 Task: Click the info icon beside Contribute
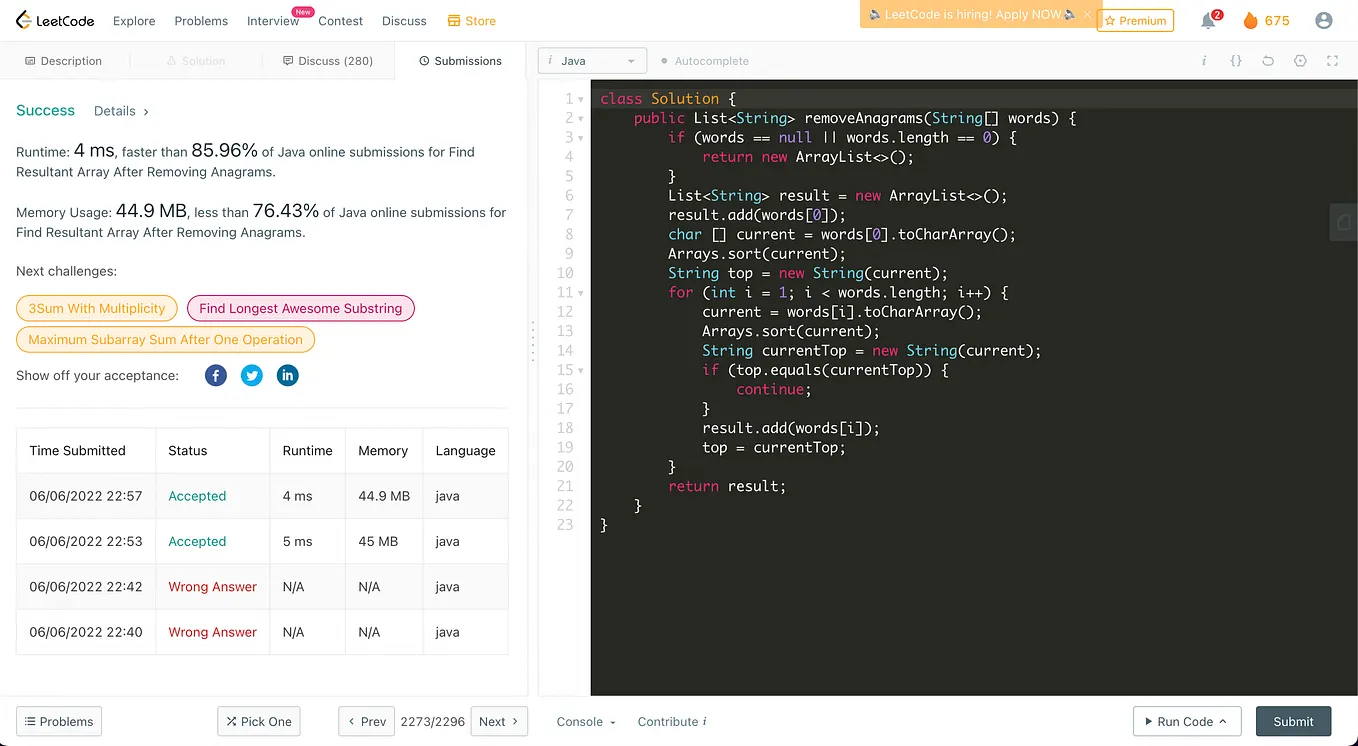pyautogui.click(x=705, y=721)
